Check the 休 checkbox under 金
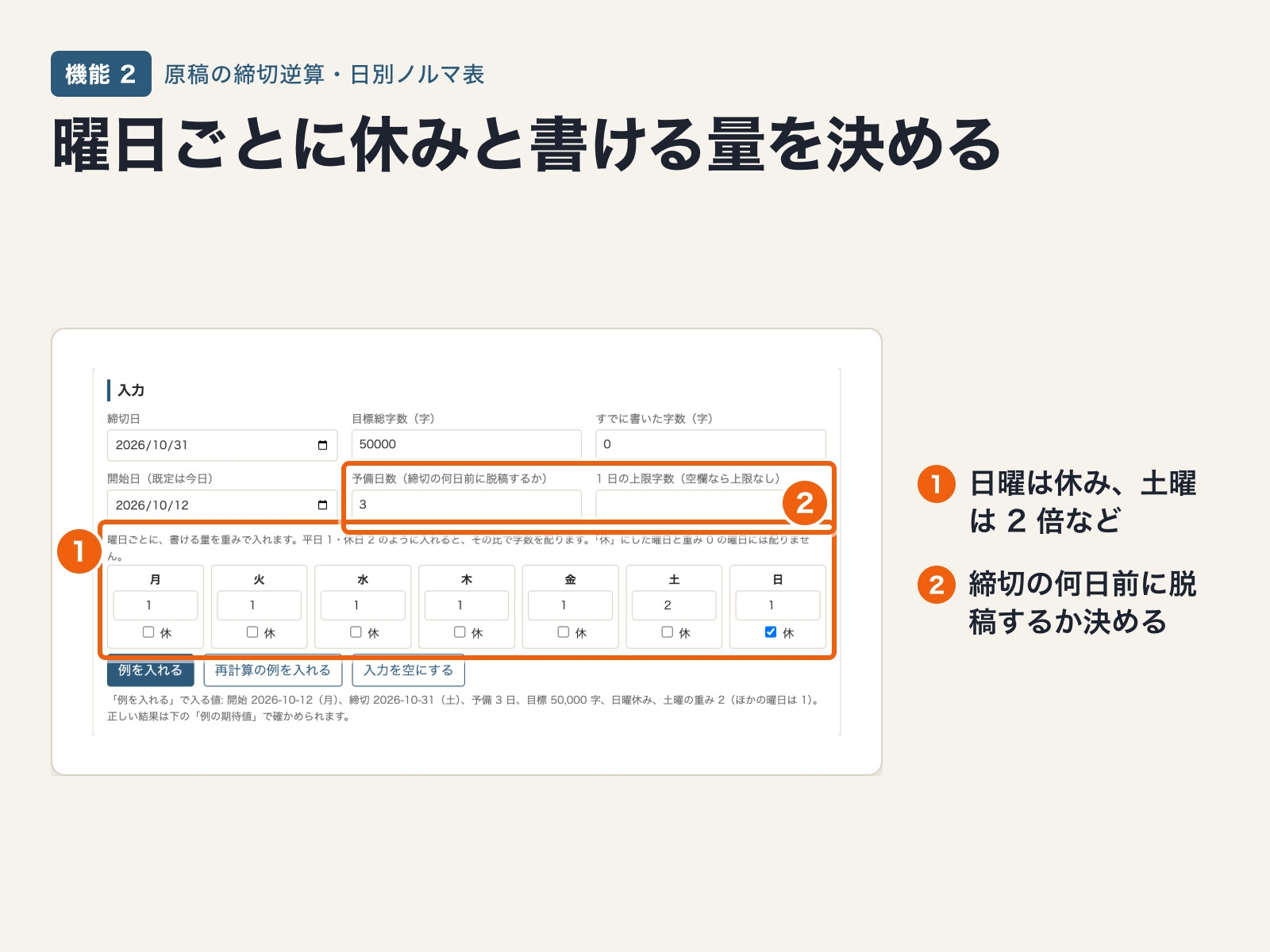1270x952 pixels. click(x=564, y=632)
